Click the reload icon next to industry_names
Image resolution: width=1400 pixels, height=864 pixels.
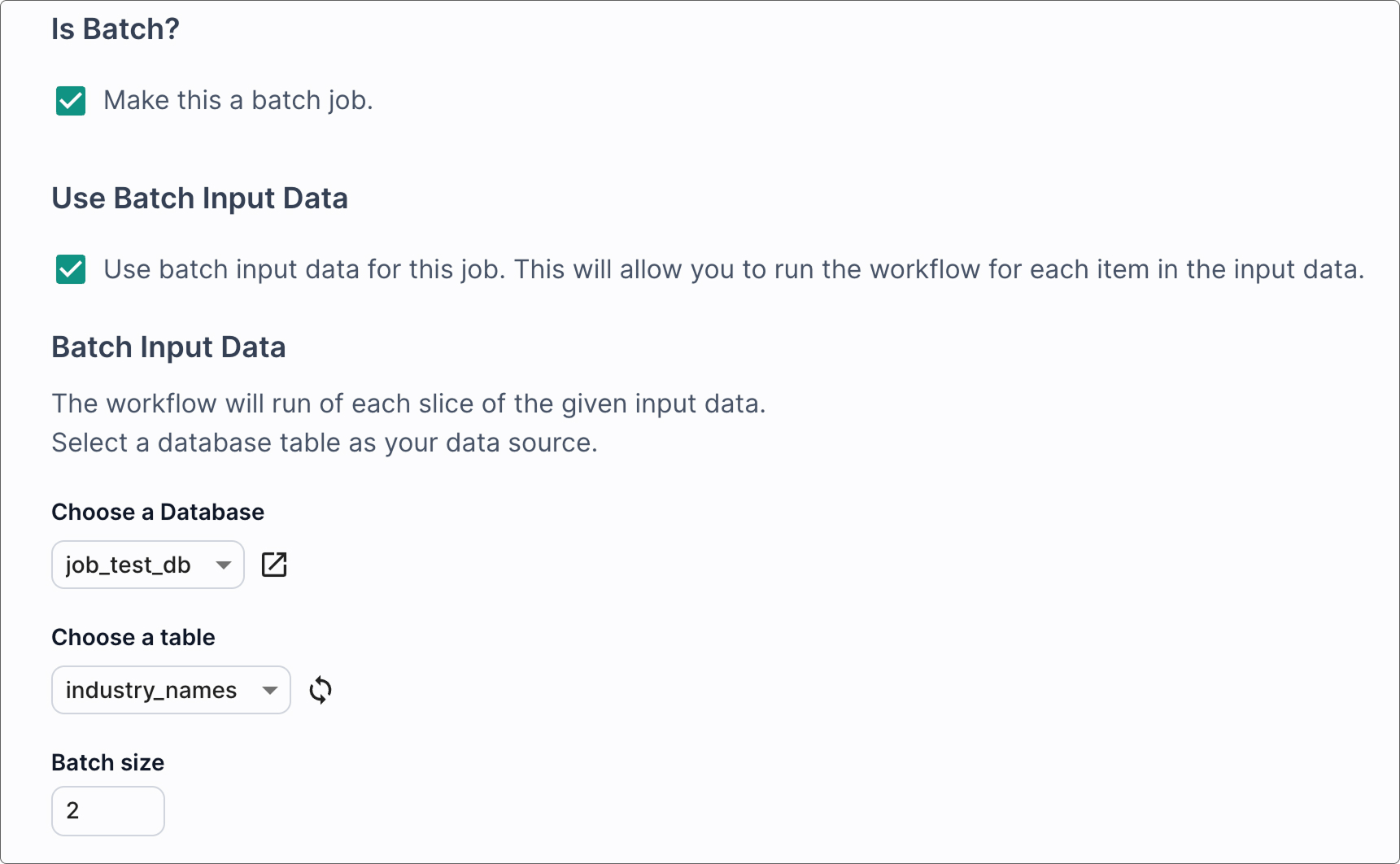(x=320, y=689)
